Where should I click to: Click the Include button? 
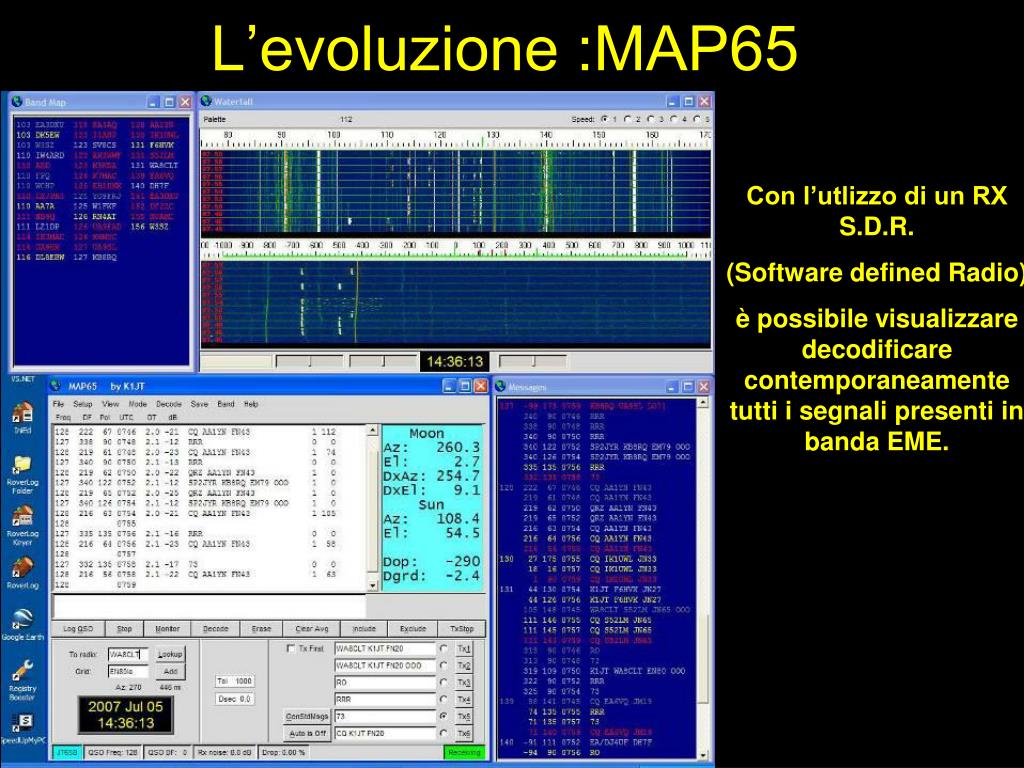[x=364, y=628]
